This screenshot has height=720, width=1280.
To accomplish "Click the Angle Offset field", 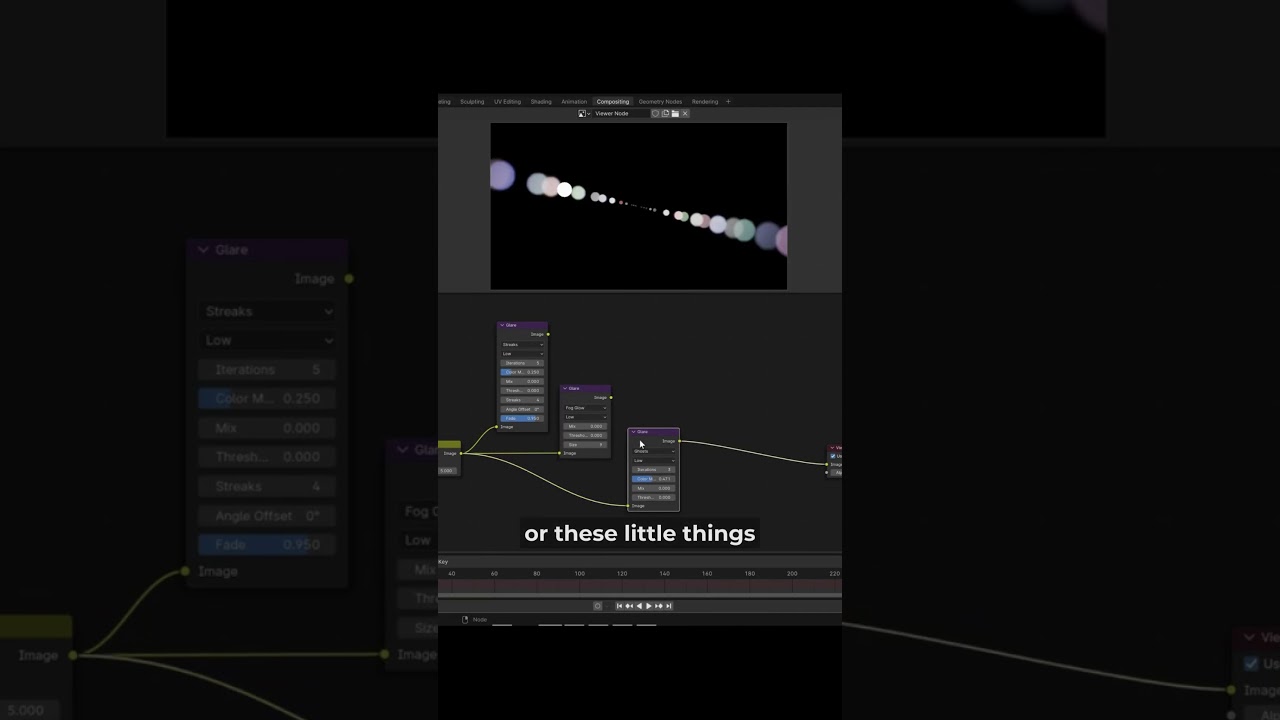I will (522, 409).
